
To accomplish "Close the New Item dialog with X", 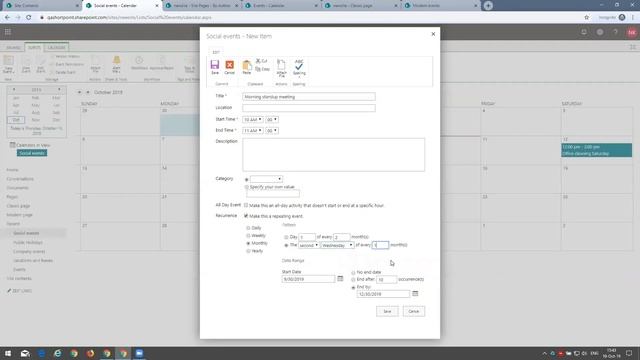I will pos(433,34).
